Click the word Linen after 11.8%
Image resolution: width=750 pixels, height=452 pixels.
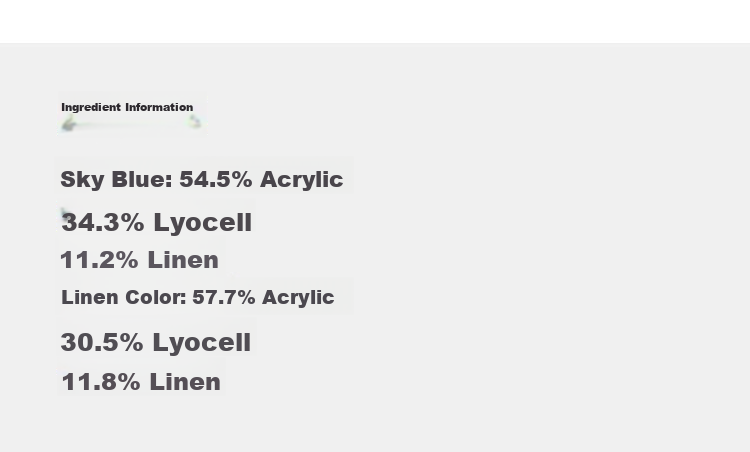(x=185, y=382)
